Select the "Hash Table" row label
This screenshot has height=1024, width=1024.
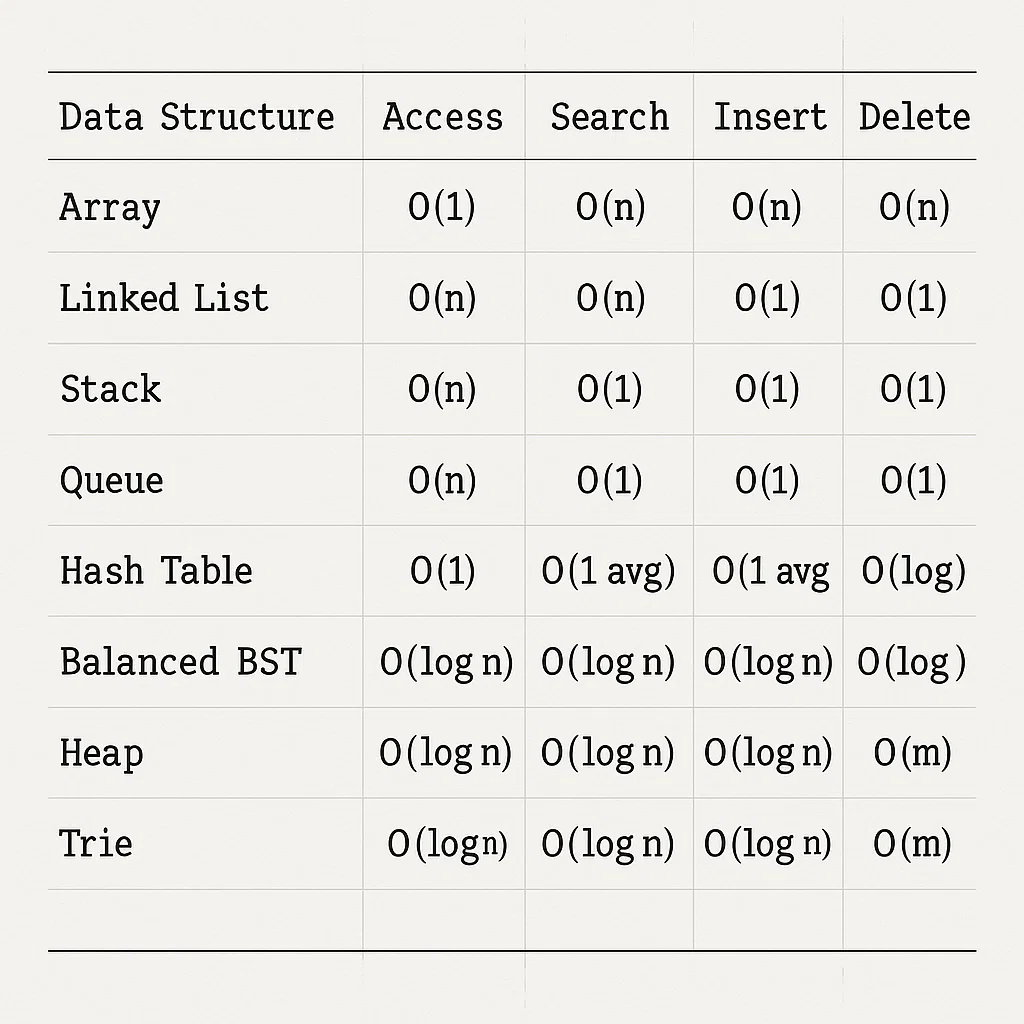coord(156,571)
